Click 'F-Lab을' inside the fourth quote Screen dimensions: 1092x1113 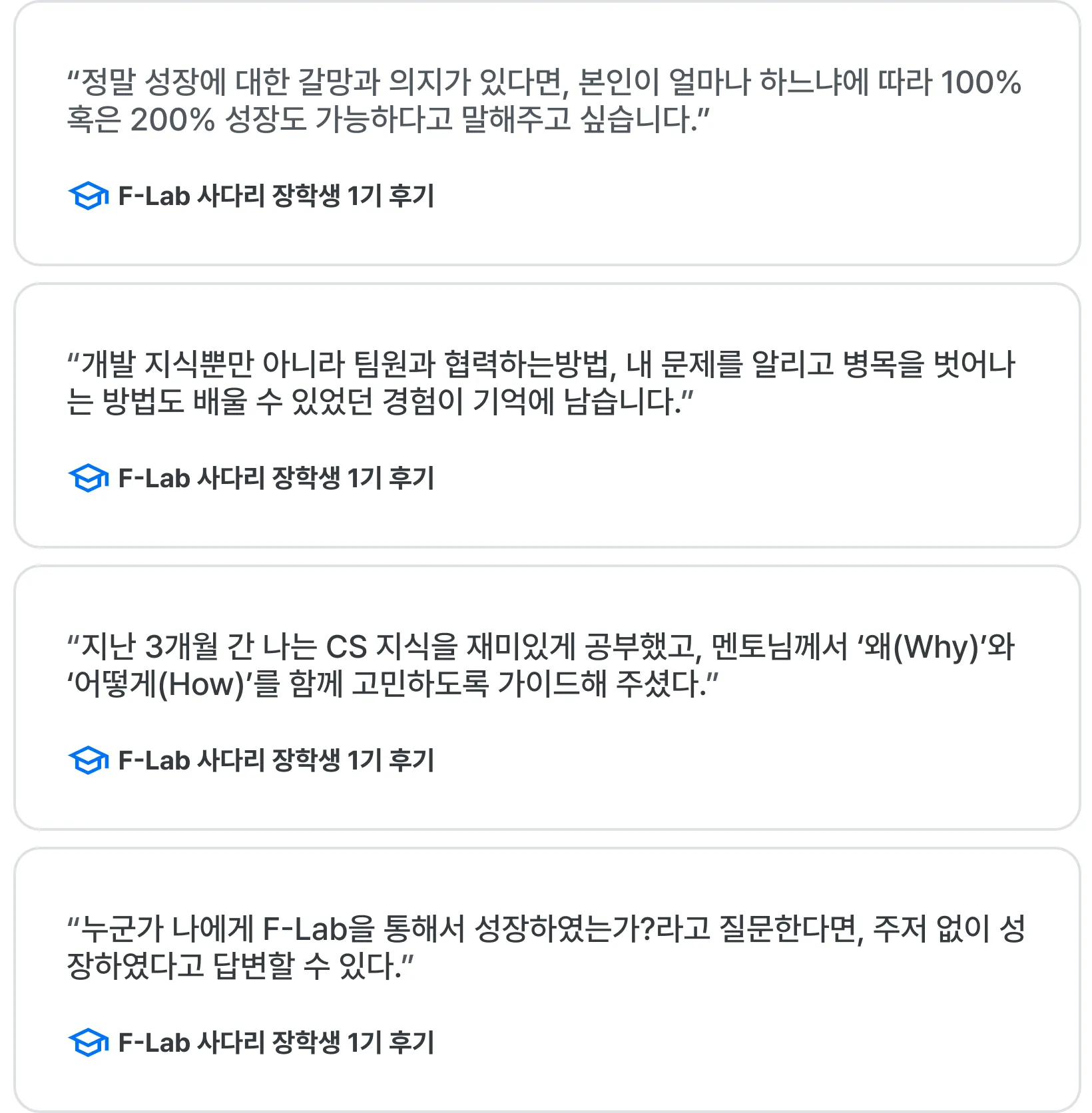tap(320, 929)
